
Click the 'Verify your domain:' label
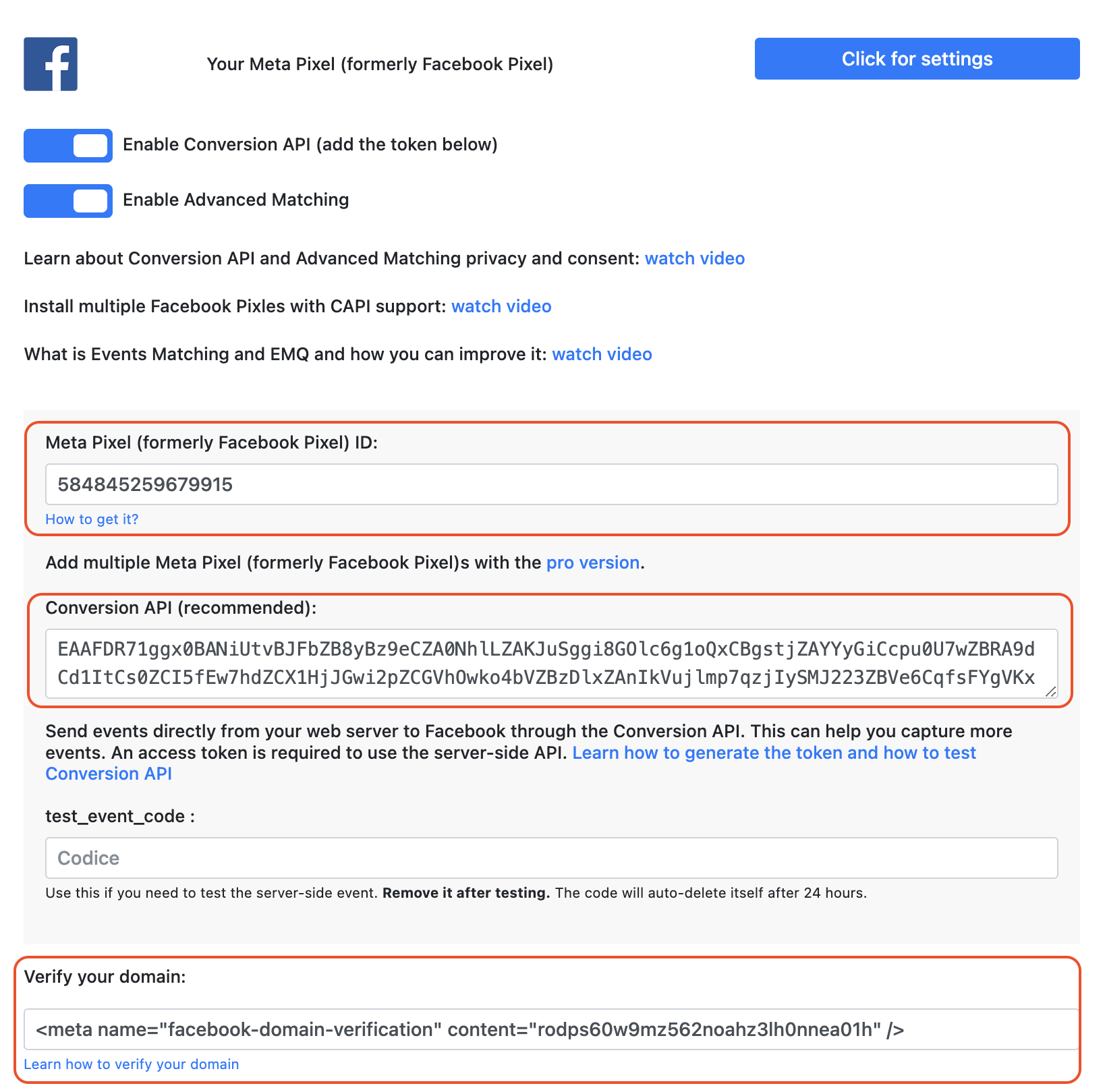[x=105, y=977]
